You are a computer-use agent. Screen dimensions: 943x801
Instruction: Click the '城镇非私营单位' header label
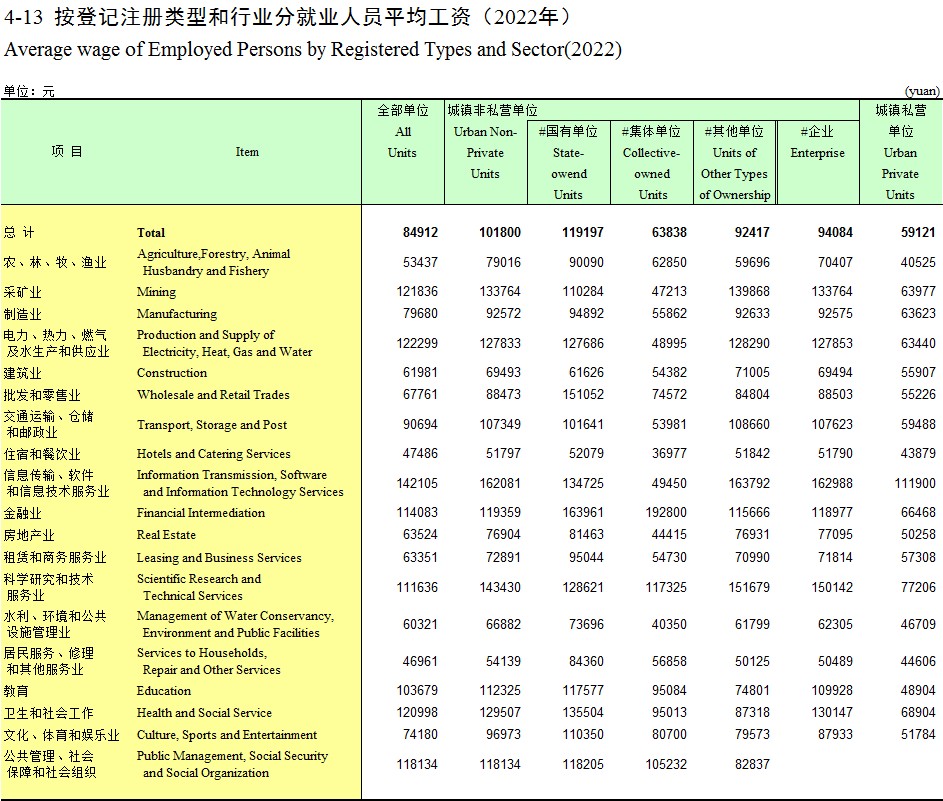[492, 110]
